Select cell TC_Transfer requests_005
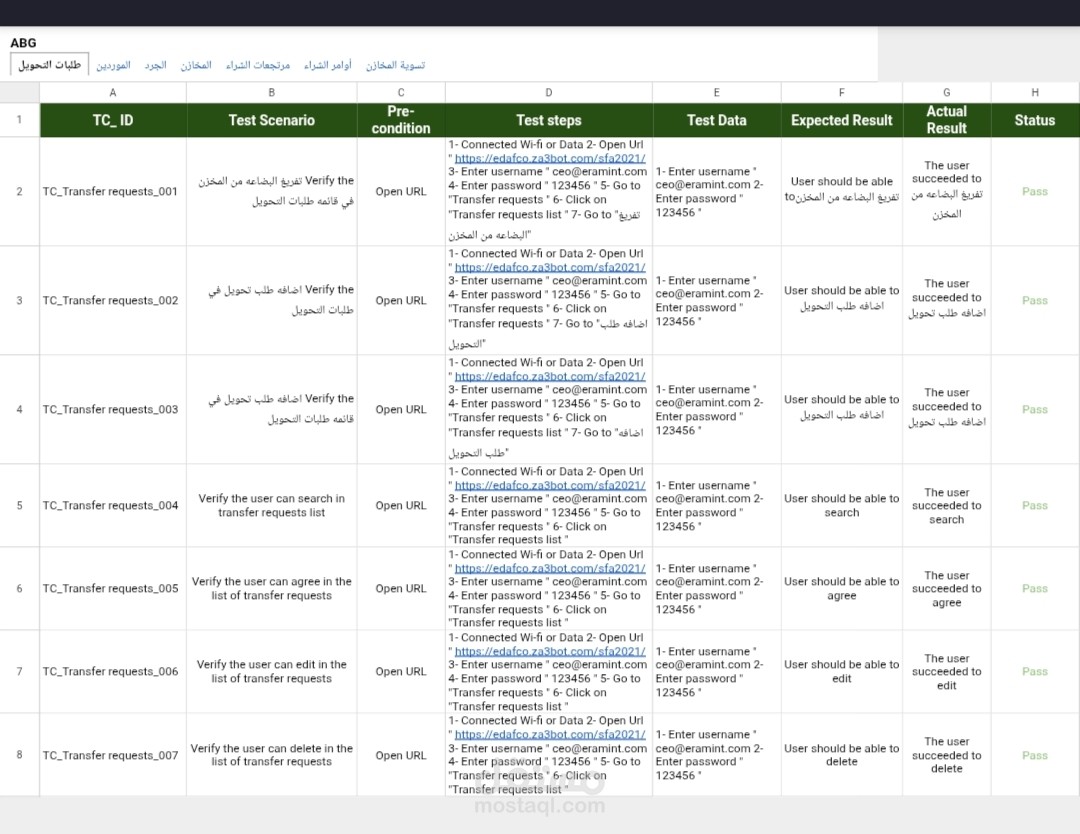The height and width of the screenshot is (834, 1080). click(113, 588)
